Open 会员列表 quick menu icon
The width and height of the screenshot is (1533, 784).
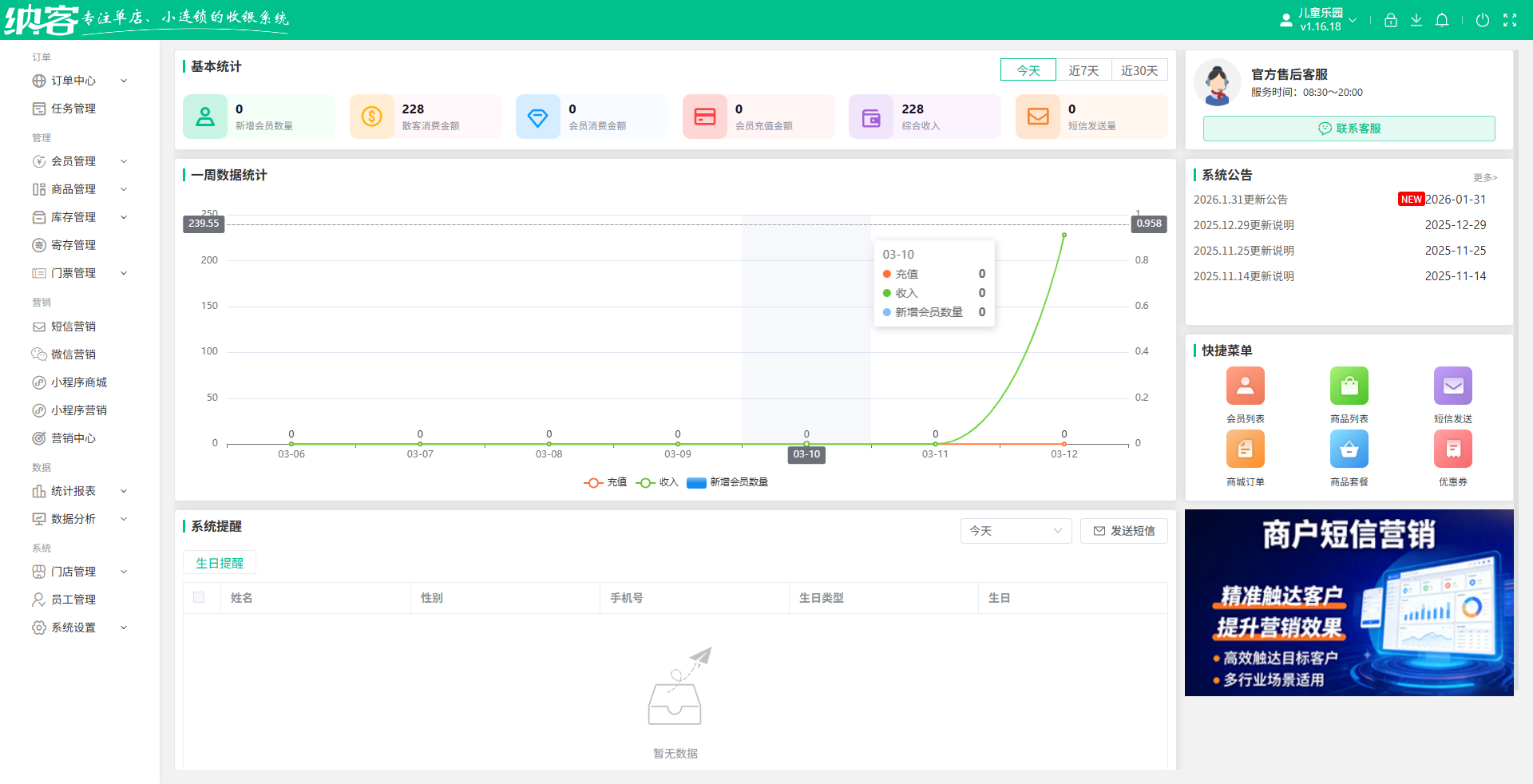[x=1245, y=386]
